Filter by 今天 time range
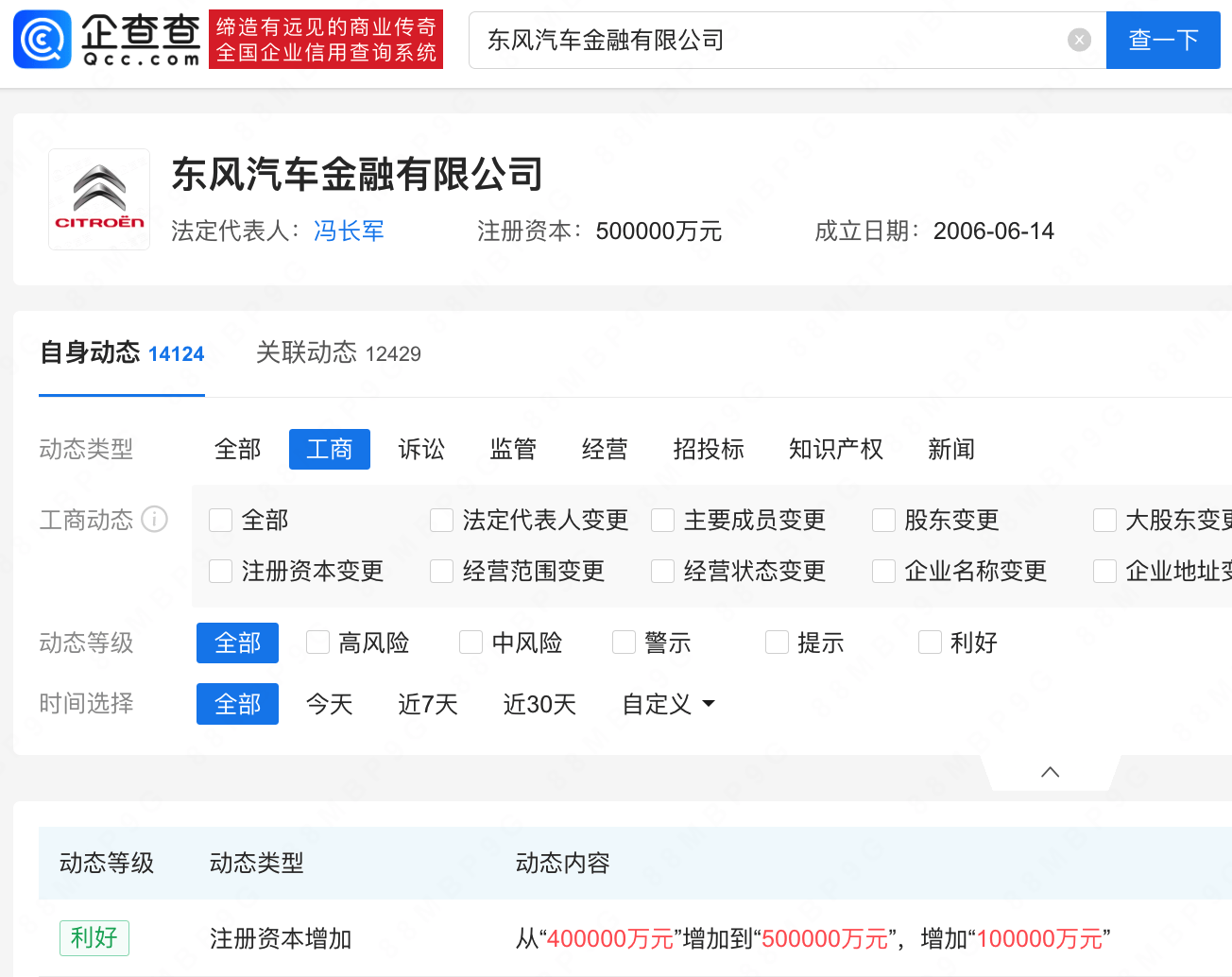The width and height of the screenshot is (1232, 977). [x=329, y=704]
